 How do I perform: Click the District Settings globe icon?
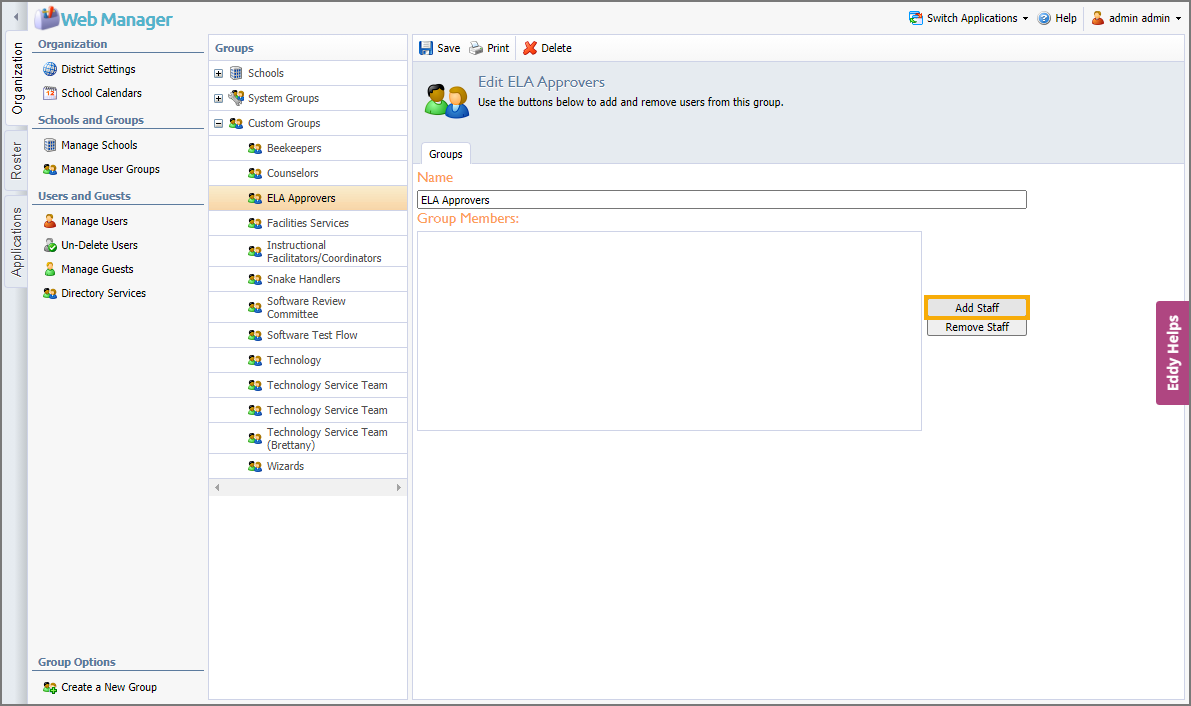[50, 69]
